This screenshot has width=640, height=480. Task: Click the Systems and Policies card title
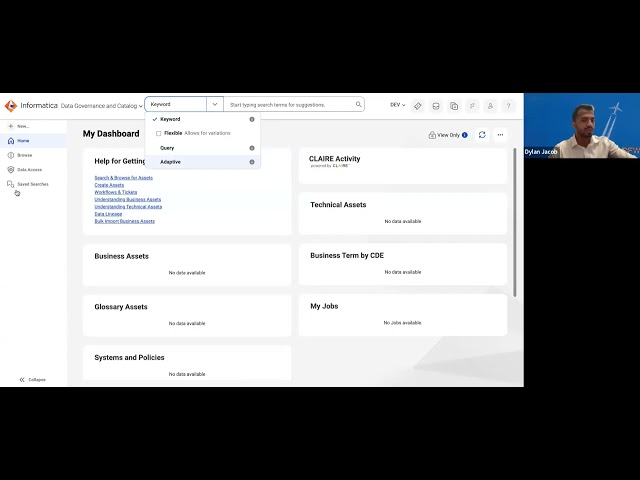(x=129, y=358)
